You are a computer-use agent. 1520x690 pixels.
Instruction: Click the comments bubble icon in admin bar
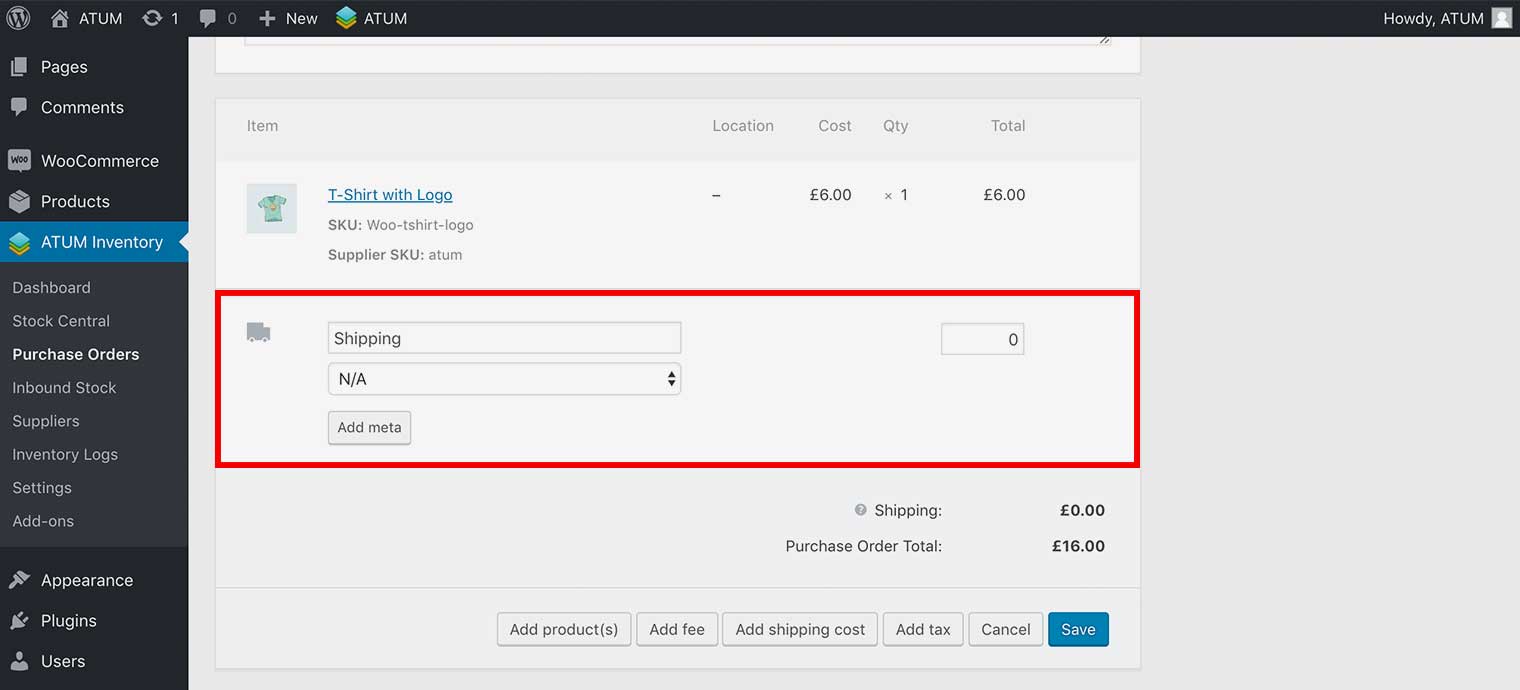(x=208, y=18)
